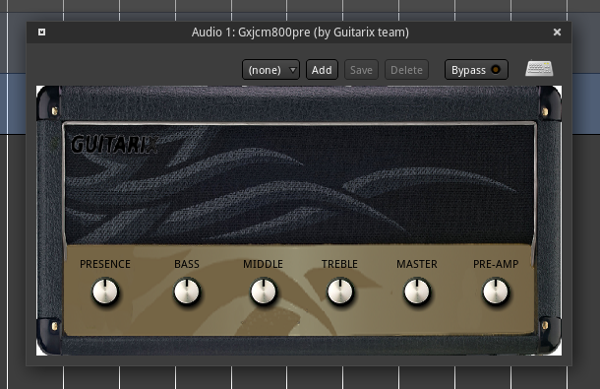Click the Add preset button

click(x=322, y=70)
